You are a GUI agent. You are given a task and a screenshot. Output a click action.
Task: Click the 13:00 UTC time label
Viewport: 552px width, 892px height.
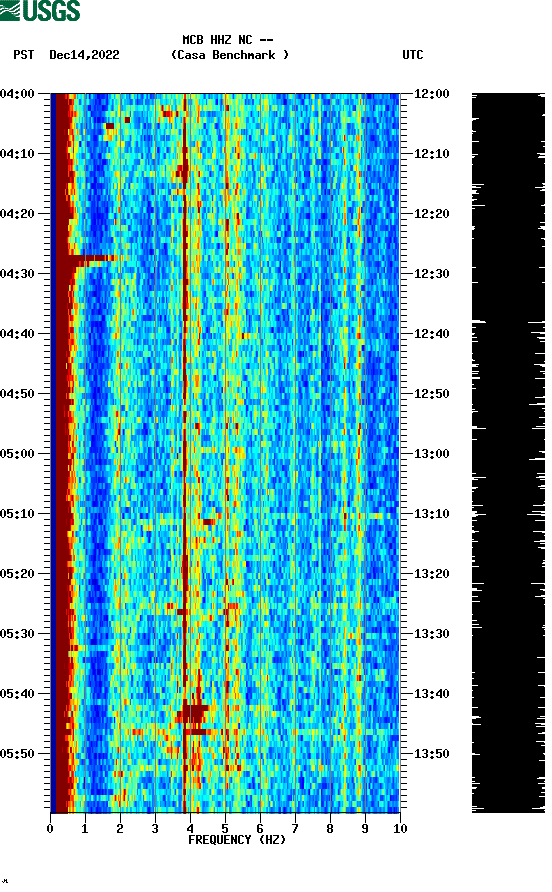431,454
